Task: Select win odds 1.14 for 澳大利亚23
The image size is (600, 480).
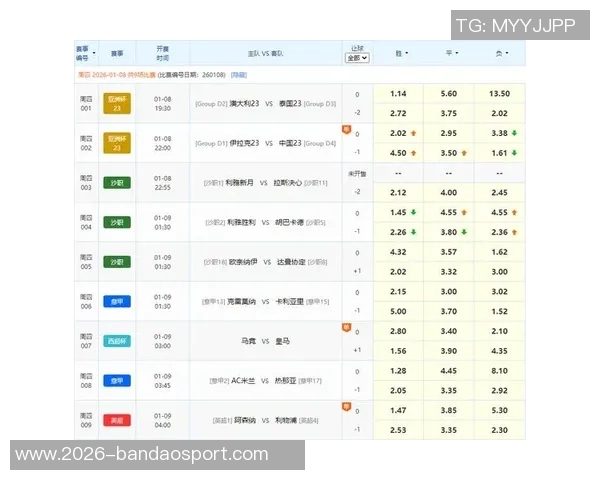Action: pyautogui.click(x=398, y=94)
